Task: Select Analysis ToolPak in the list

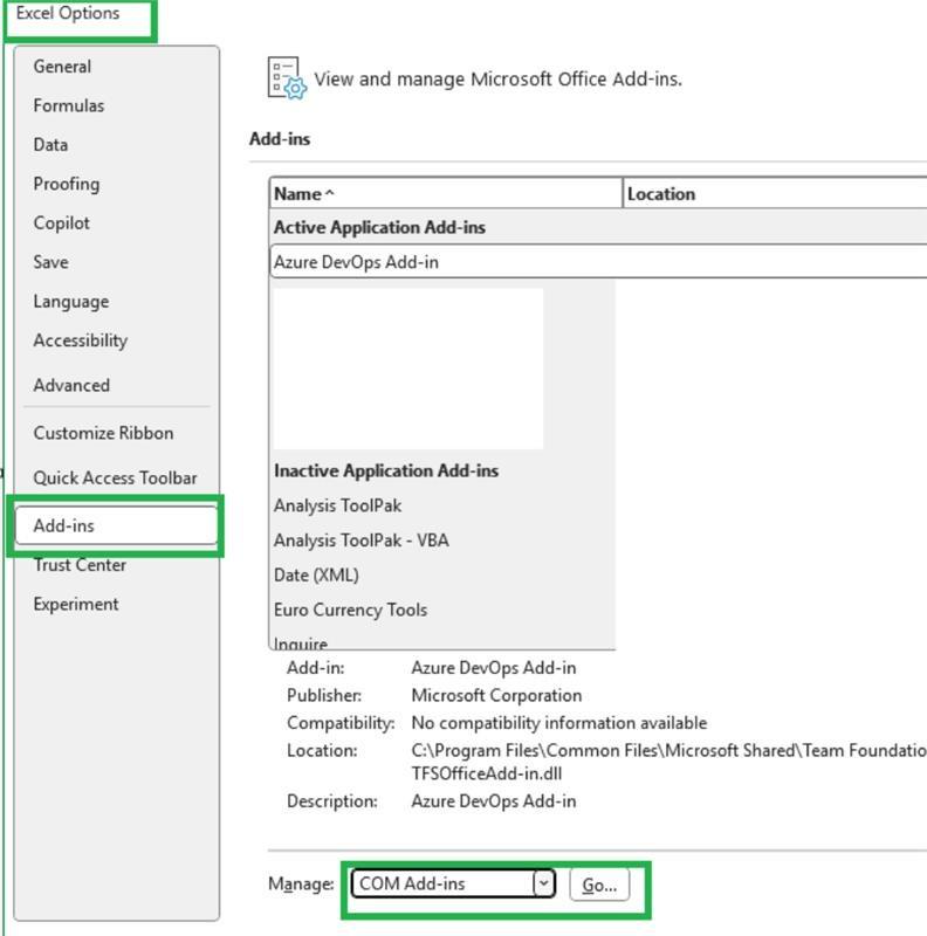Action: [338, 506]
